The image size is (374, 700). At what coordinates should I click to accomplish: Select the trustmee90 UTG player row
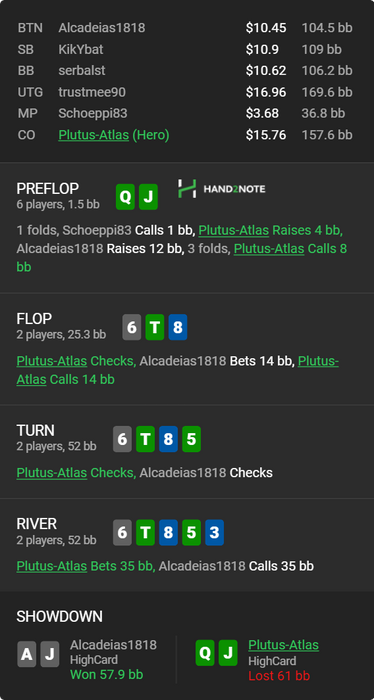pyautogui.click(x=185, y=92)
